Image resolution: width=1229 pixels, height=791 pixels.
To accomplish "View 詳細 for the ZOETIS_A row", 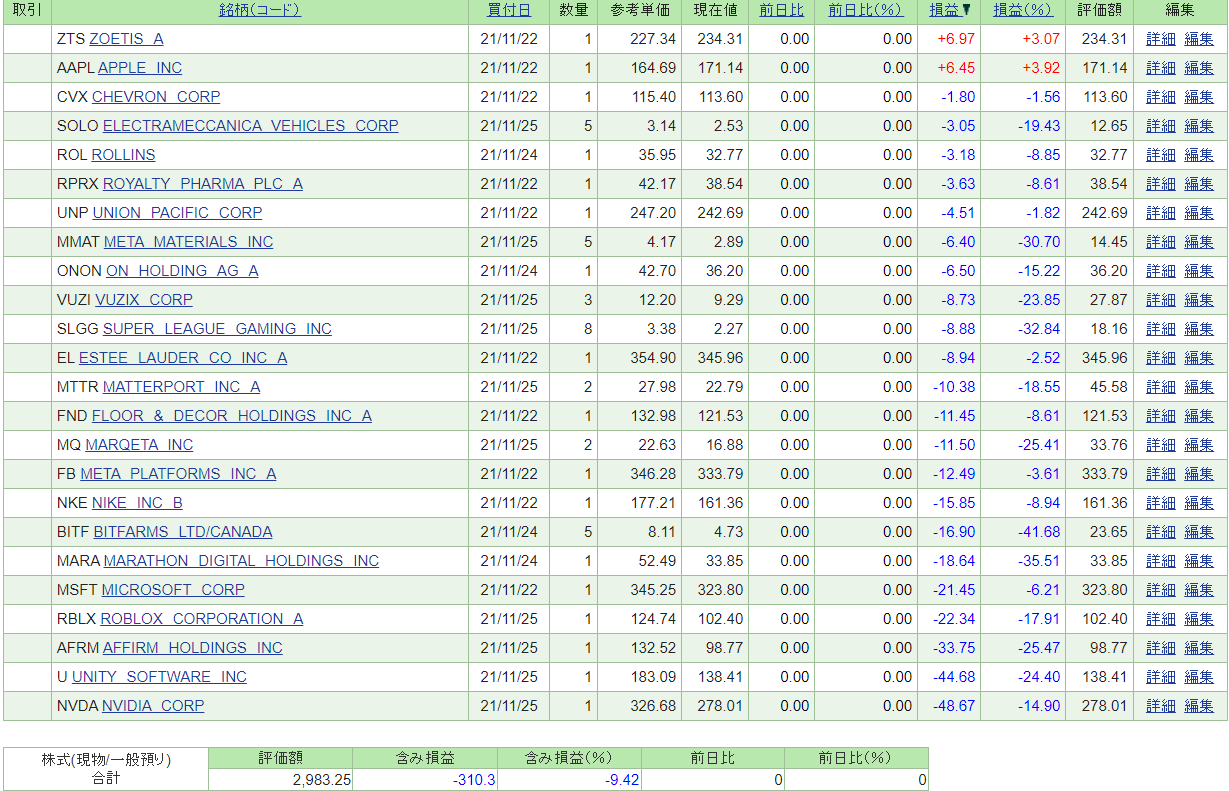I will [x=1161, y=39].
